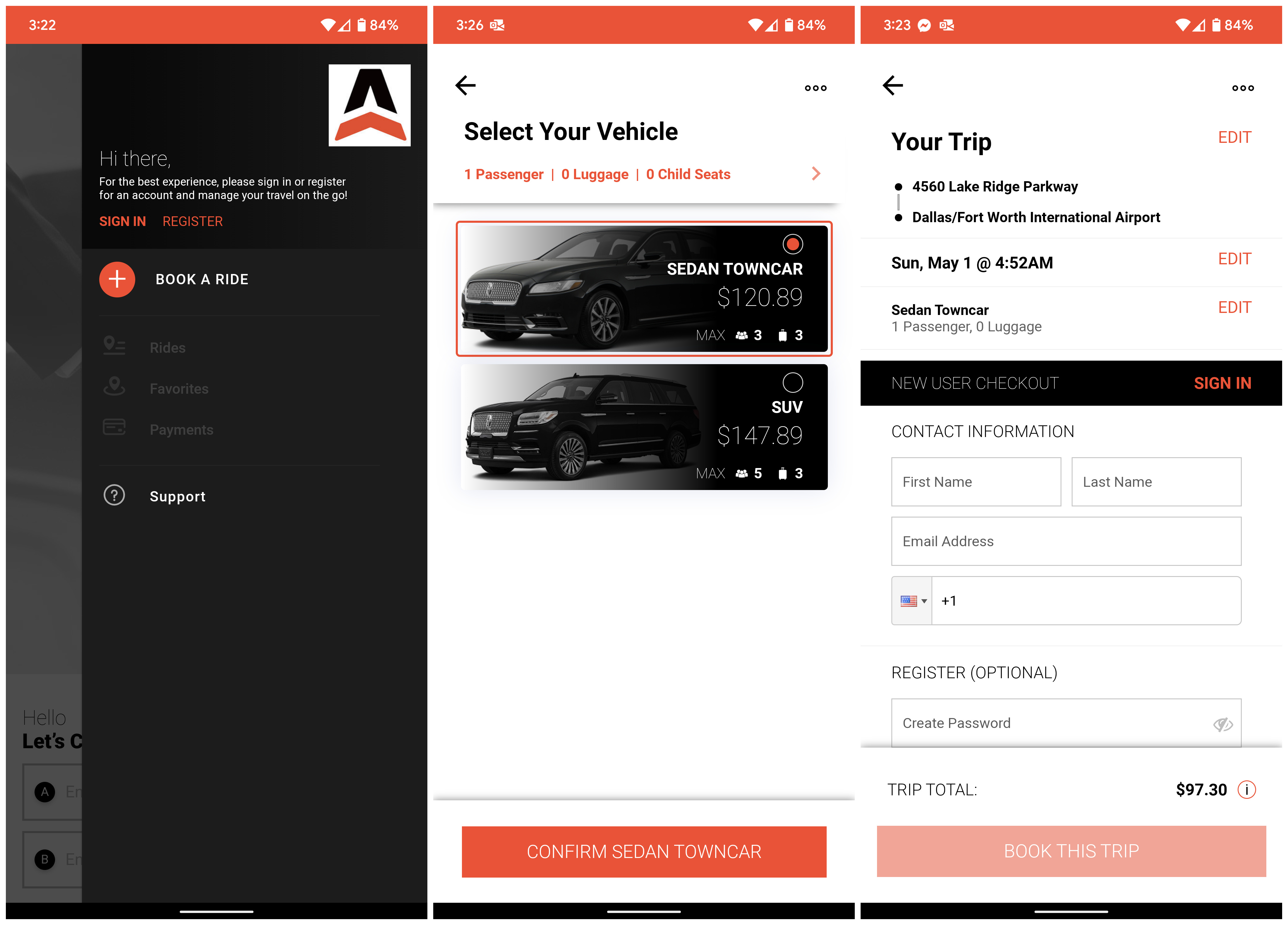This screenshot has width=1288, height=925.
Task: Click the Email Address input field
Action: coord(1066,541)
